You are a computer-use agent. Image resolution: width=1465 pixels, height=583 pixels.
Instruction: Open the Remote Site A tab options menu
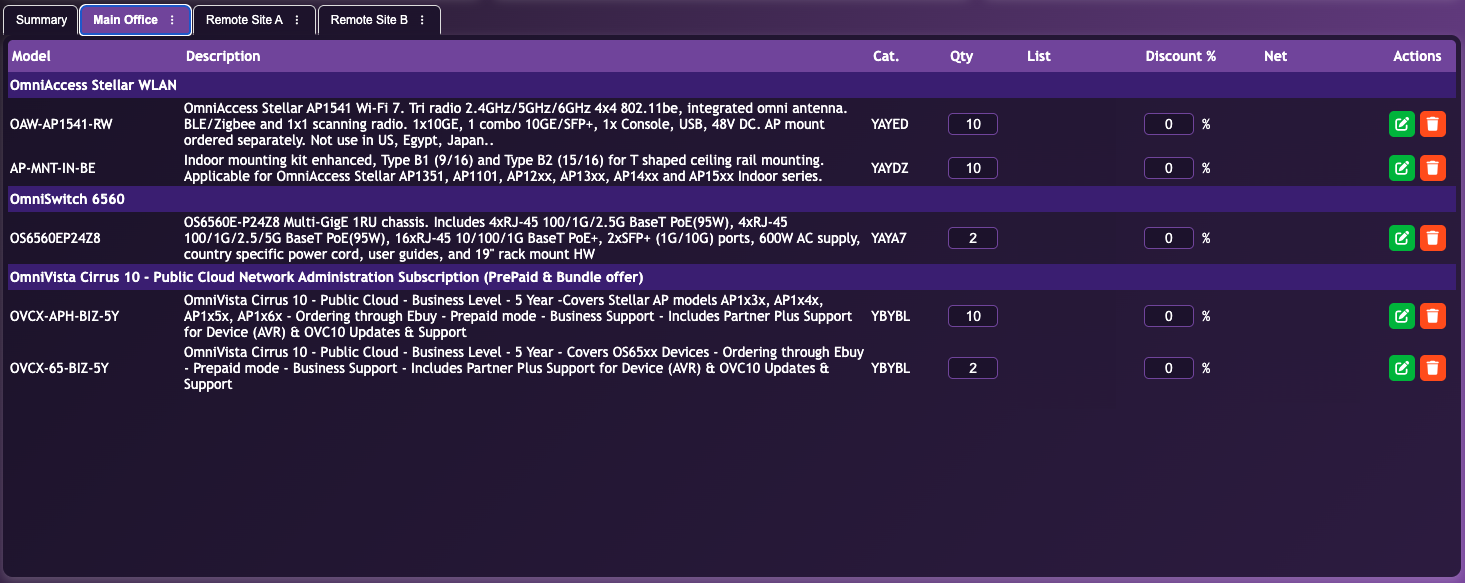pyautogui.click(x=297, y=20)
